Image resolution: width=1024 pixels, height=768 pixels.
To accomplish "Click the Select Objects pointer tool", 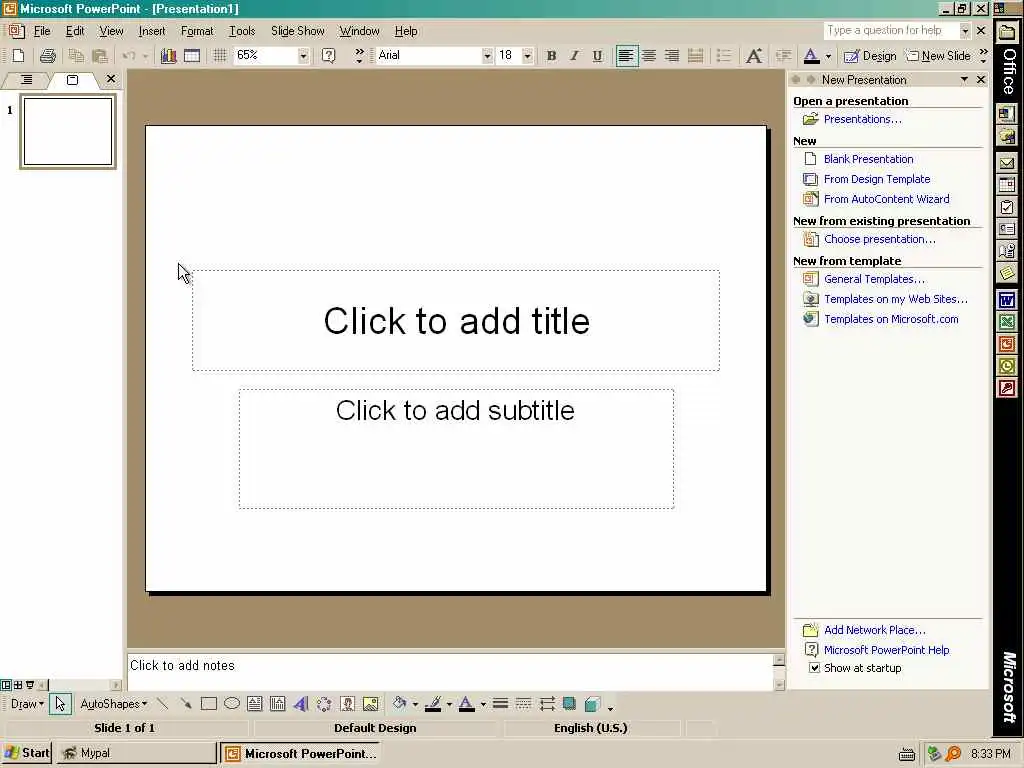I will coord(60,704).
